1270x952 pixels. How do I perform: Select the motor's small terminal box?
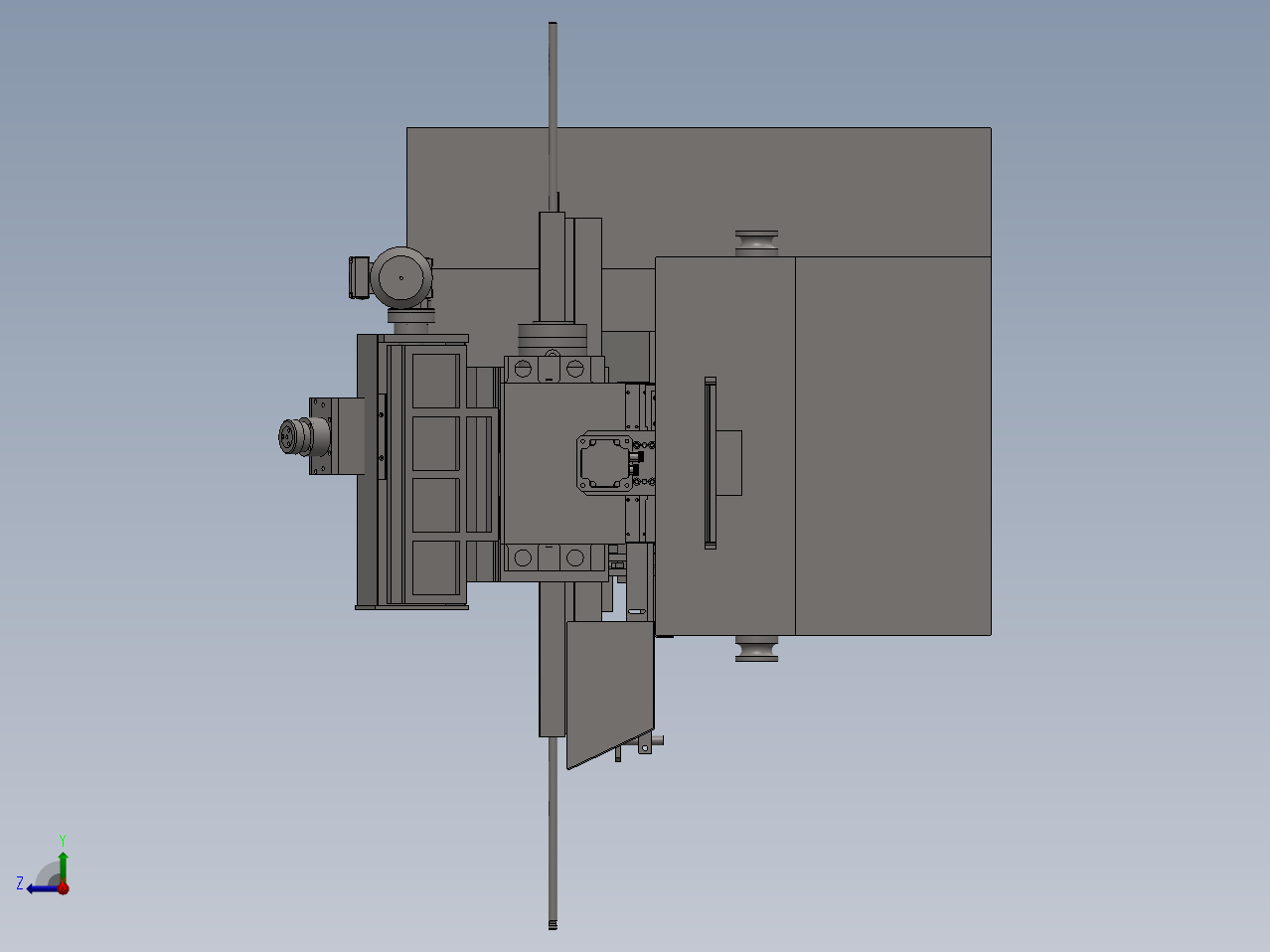click(x=359, y=277)
